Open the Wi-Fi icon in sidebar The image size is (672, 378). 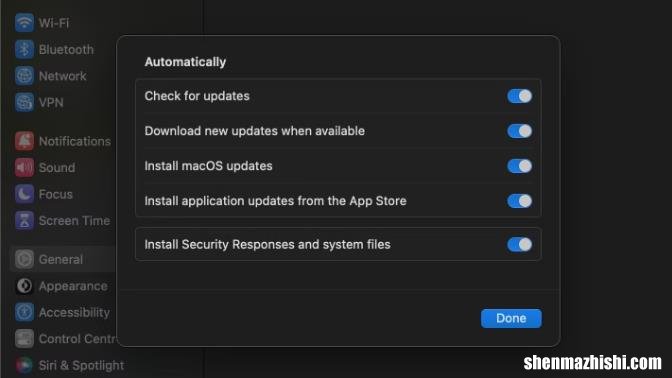(24, 22)
